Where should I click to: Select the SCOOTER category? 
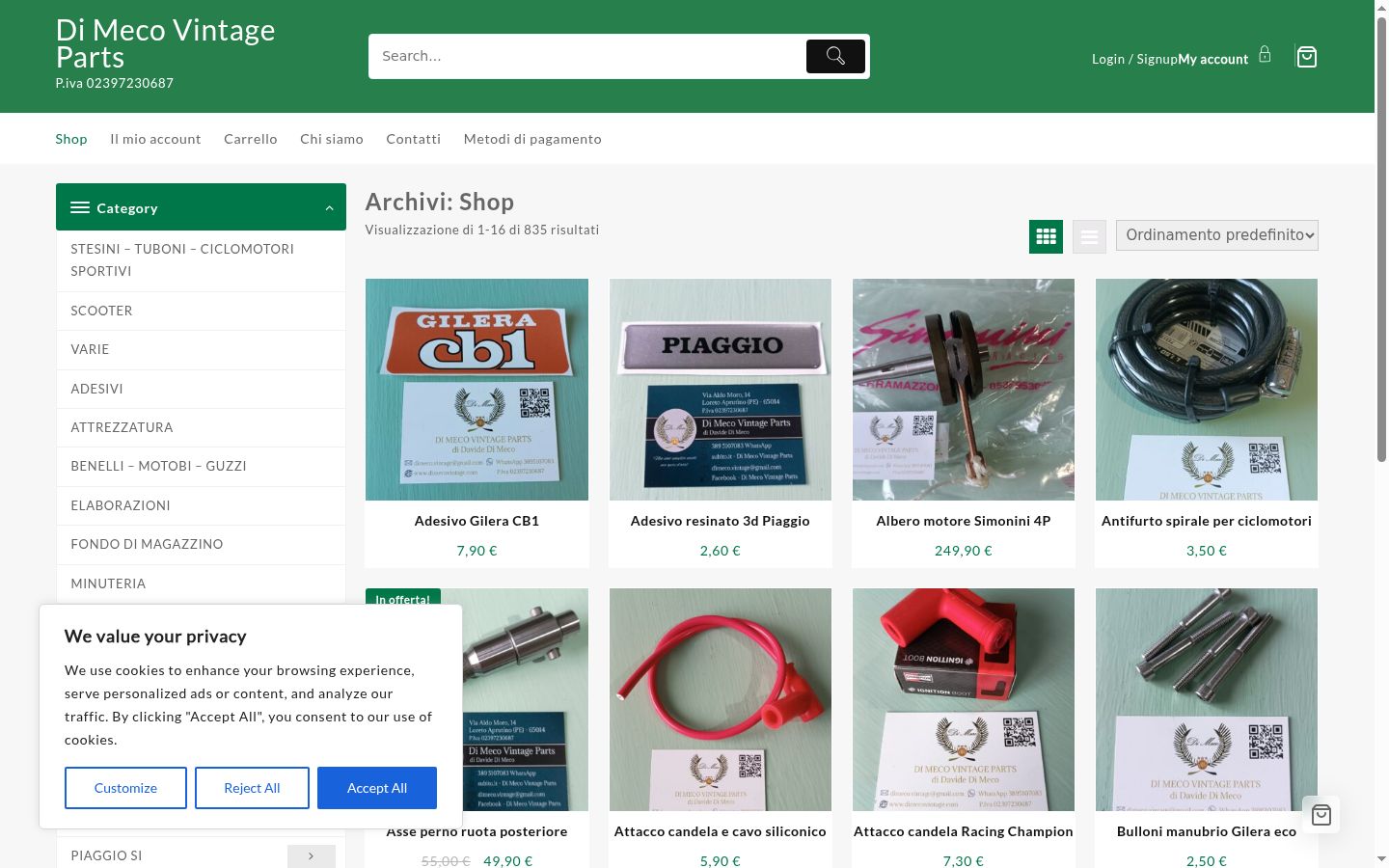pos(201,311)
